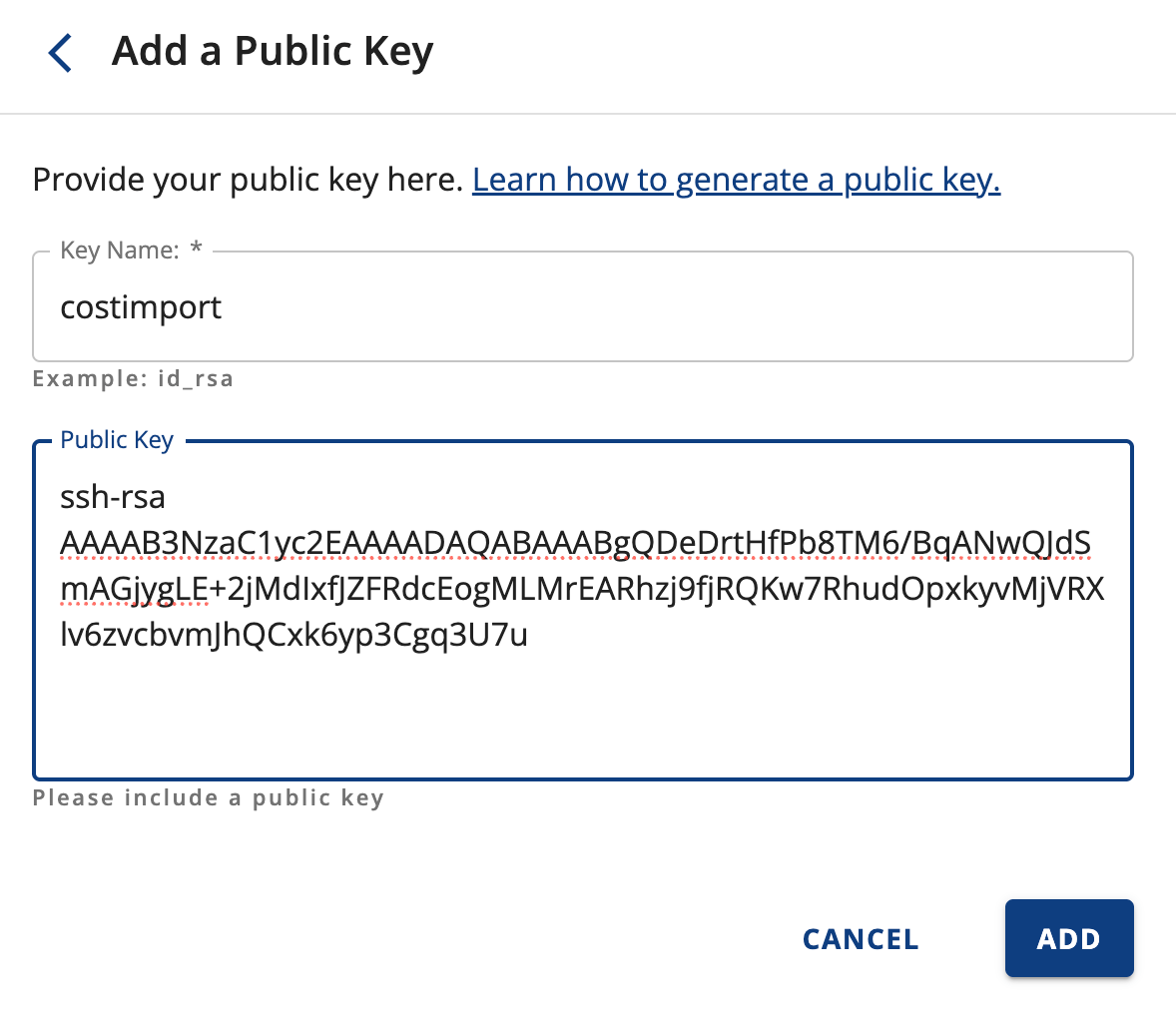
Task: Place cursor on the 'costimport' key name text
Action: click(x=141, y=307)
